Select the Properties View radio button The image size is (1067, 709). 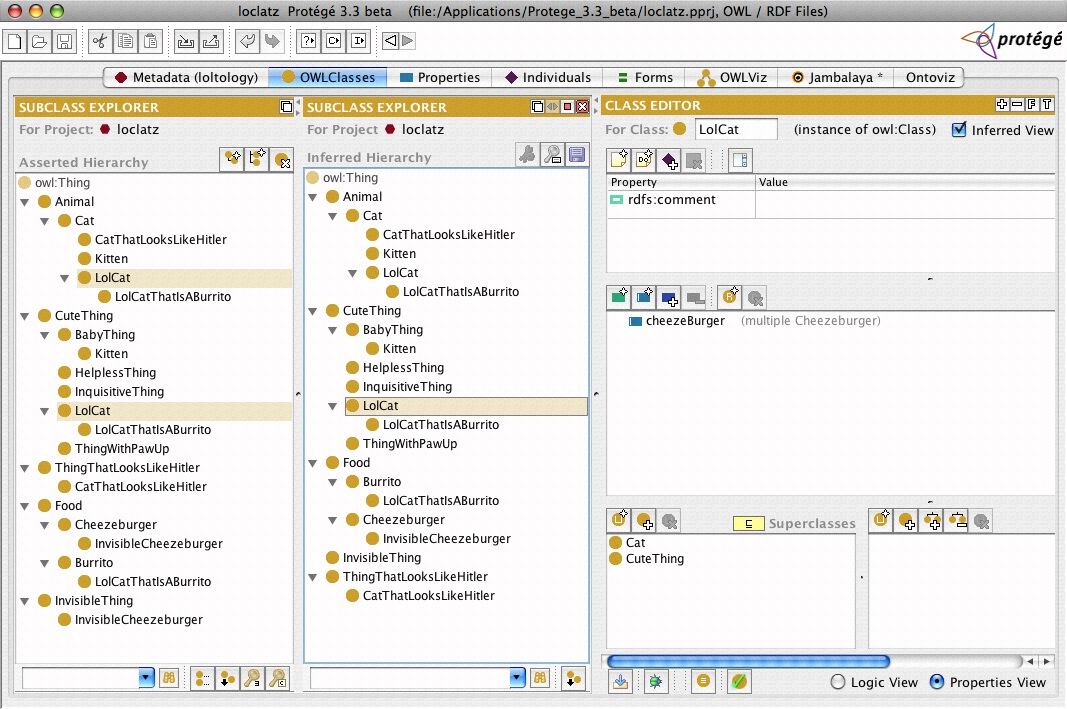pos(937,682)
